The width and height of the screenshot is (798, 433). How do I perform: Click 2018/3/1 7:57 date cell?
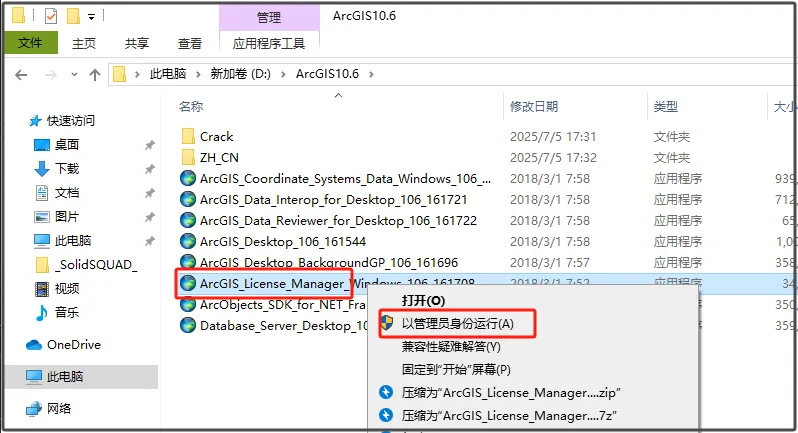pos(550,262)
